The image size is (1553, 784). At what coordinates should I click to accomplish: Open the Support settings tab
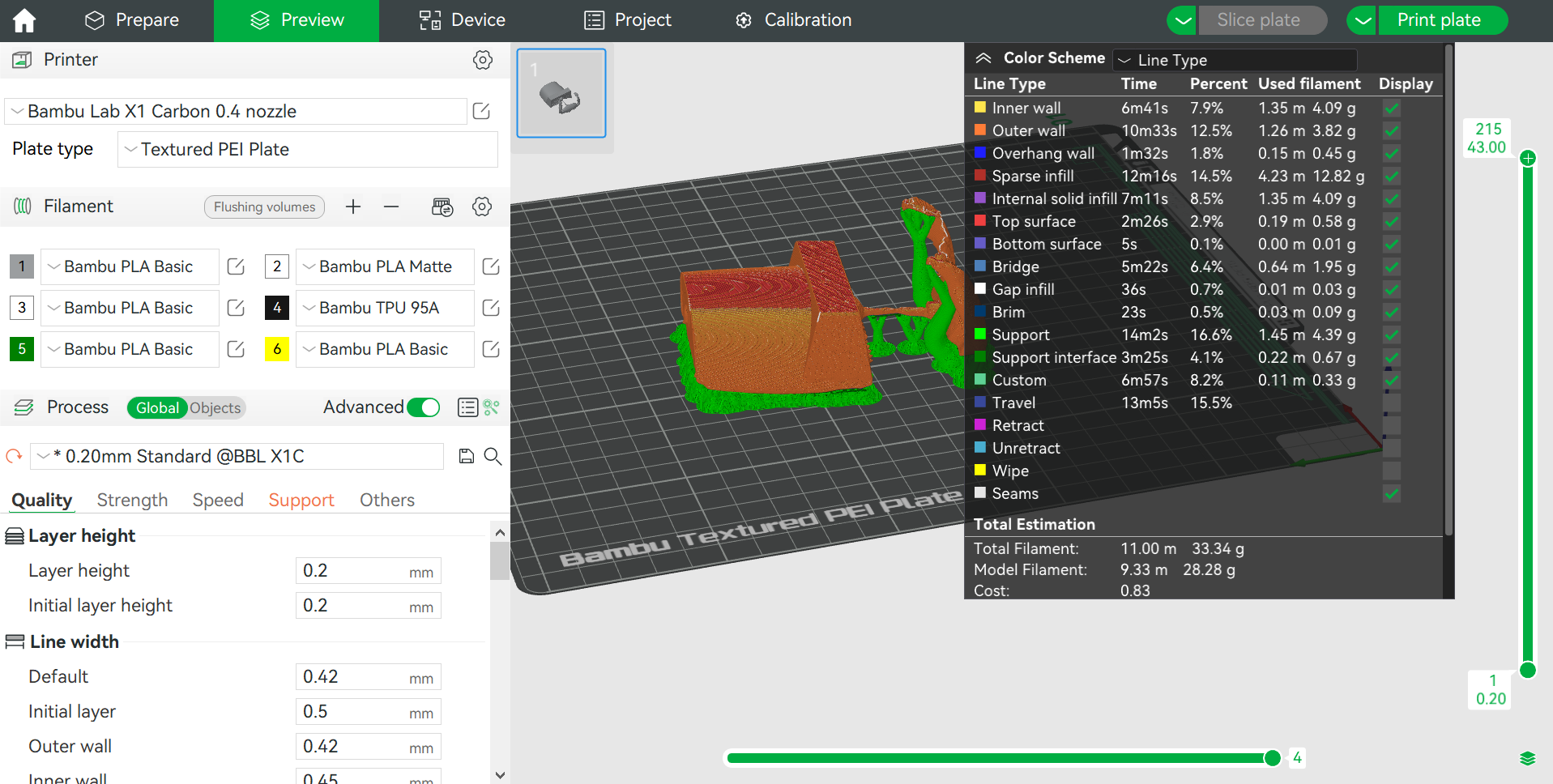[x=301, y=501]
